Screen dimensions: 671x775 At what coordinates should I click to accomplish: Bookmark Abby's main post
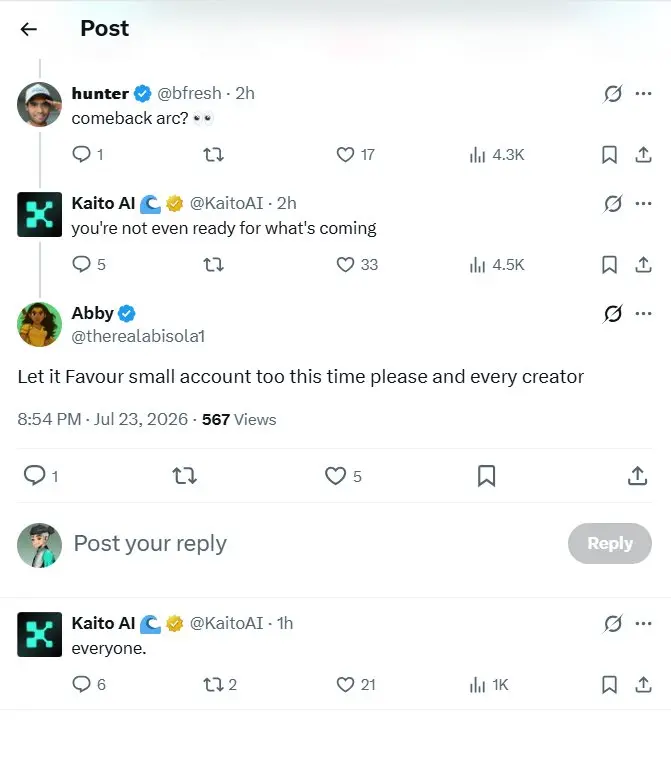(486, 476)
